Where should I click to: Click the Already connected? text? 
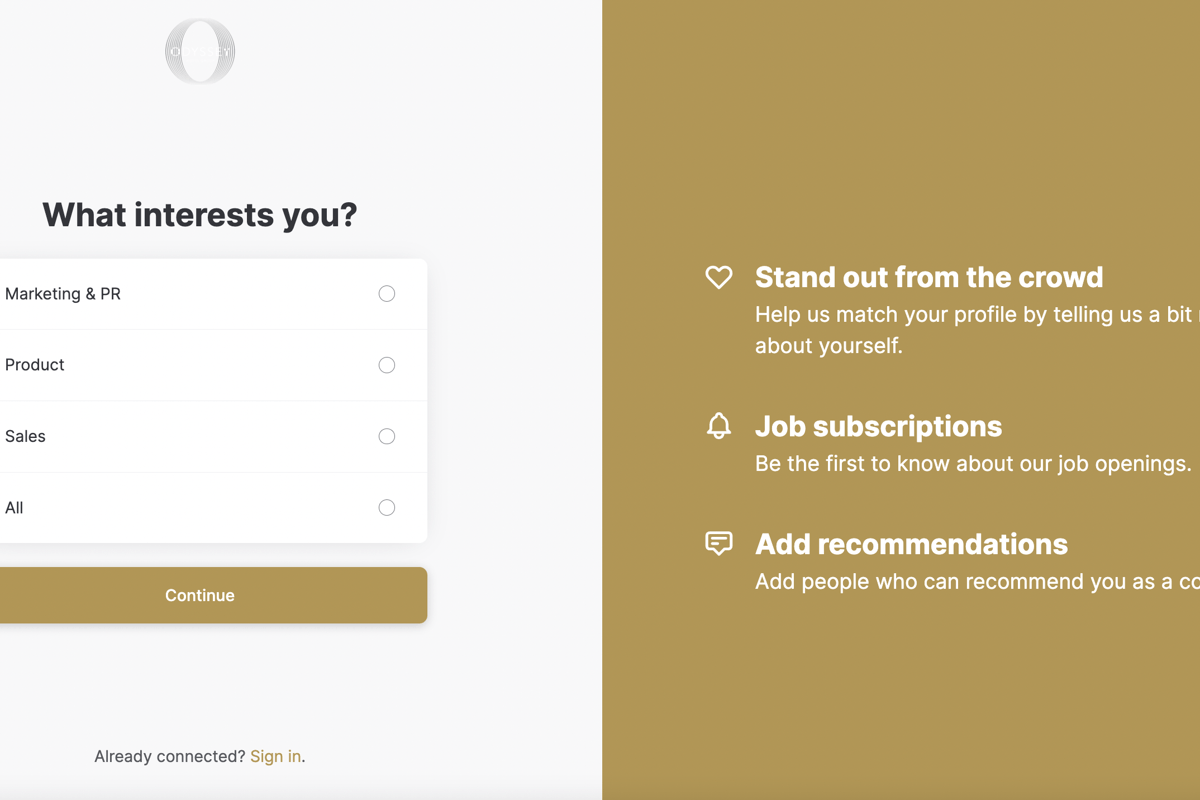[169, 756]
